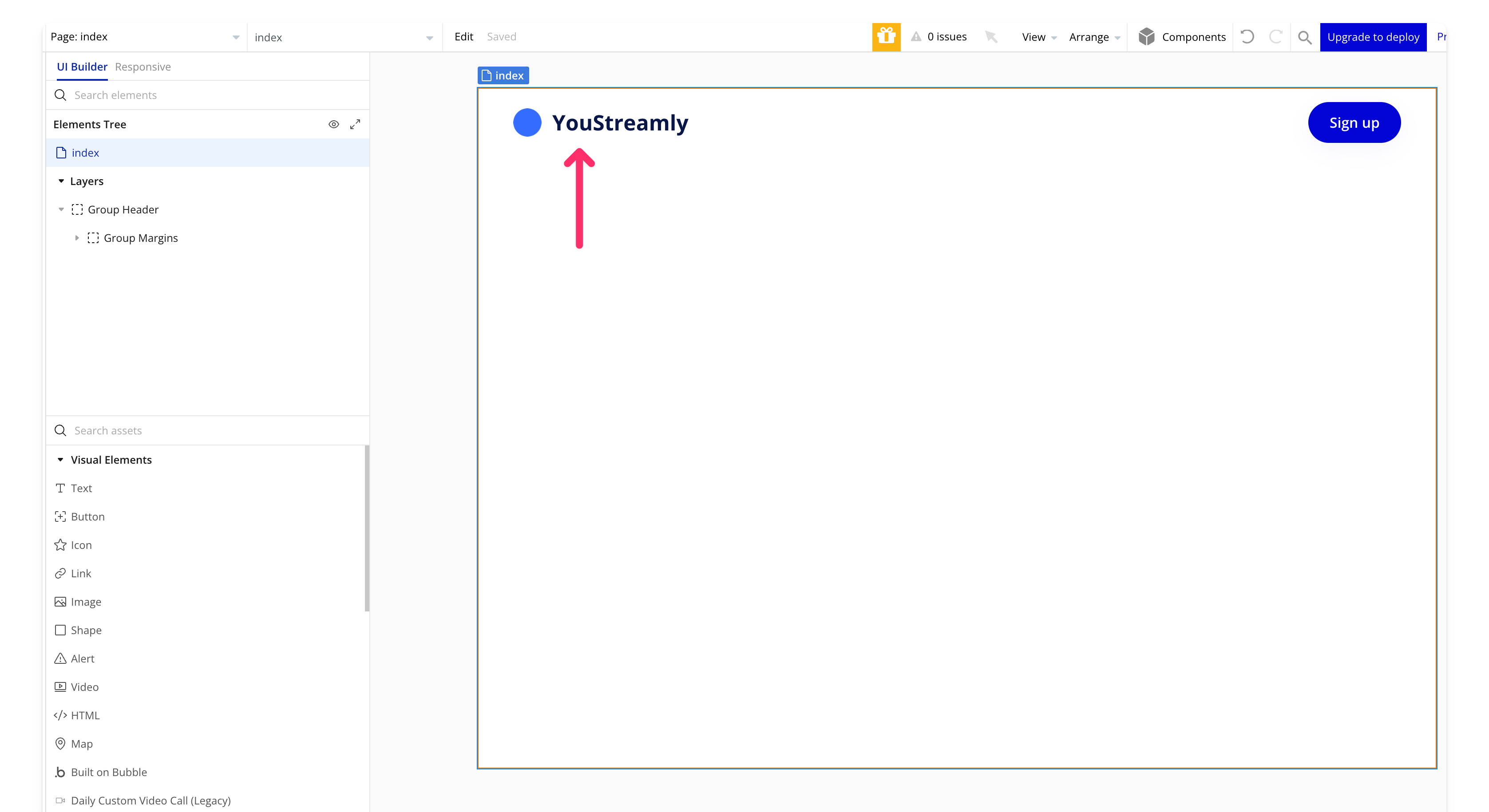The width and height of the screenshot is (1489, 812).
Task: Click the undo arrow icon
Action: click(1247, 37)
